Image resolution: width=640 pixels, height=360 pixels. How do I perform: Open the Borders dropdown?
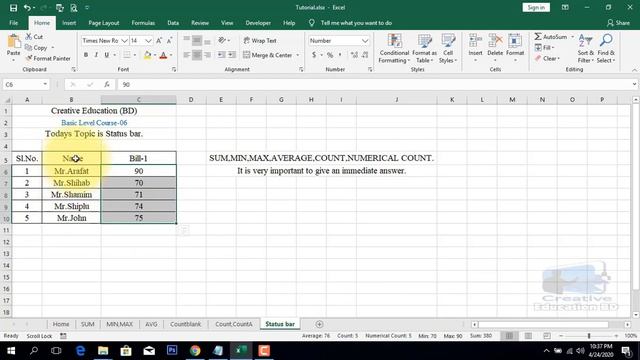tap(135, 55)
